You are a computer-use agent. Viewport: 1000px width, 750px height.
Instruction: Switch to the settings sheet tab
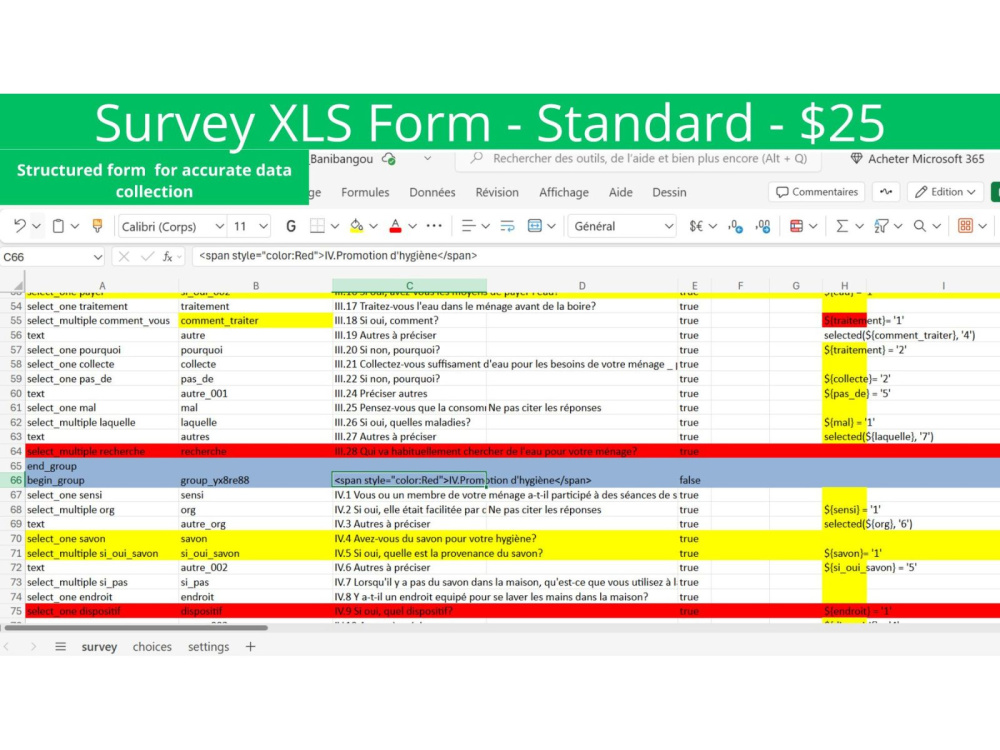pyautogui.click(x=208, y=647)
